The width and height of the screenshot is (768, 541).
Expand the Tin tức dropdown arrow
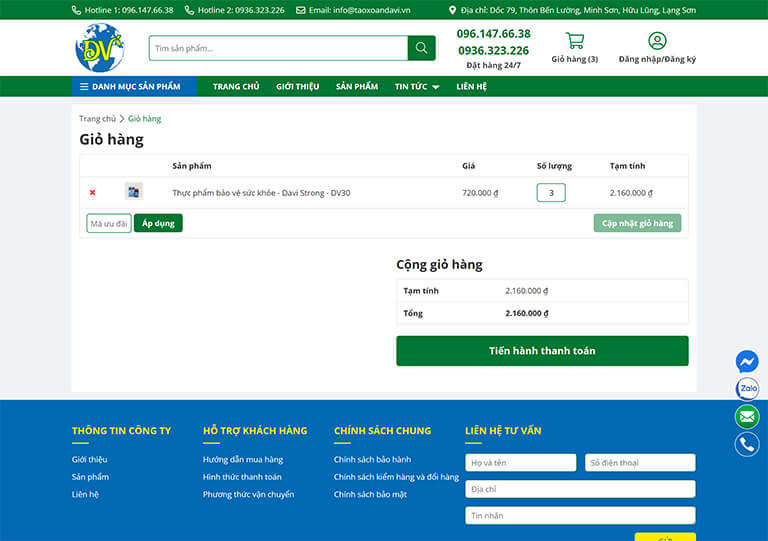tap(435, 87)
